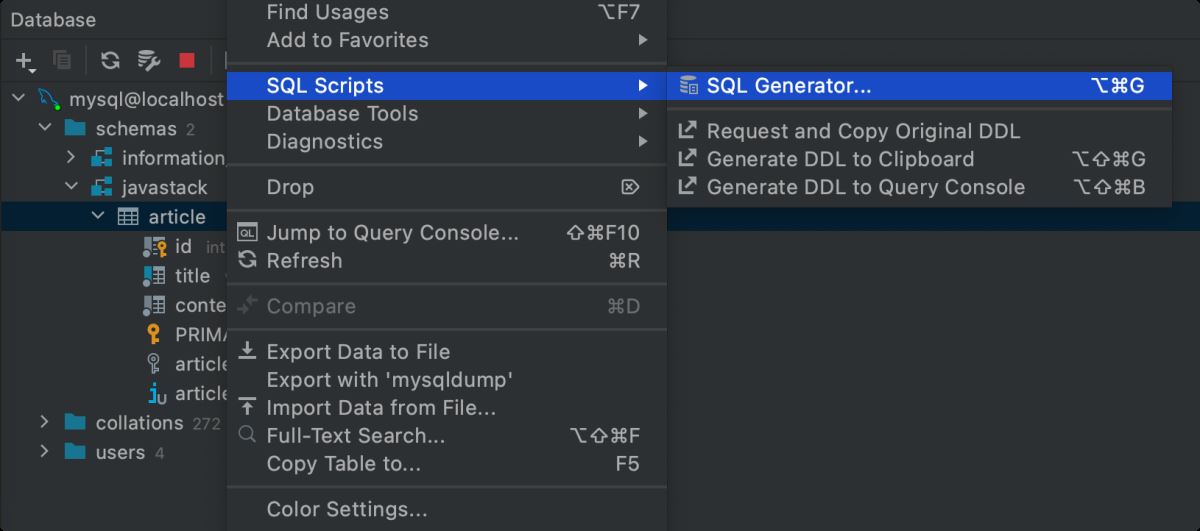Image resolution: width=1200 pixels, height=531 pixels.
Task: Expand the users folder
Action: [x=44, y=452]
